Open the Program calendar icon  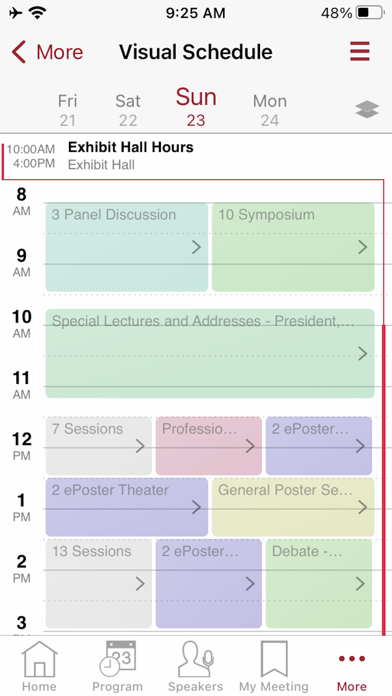pos(118,659)
